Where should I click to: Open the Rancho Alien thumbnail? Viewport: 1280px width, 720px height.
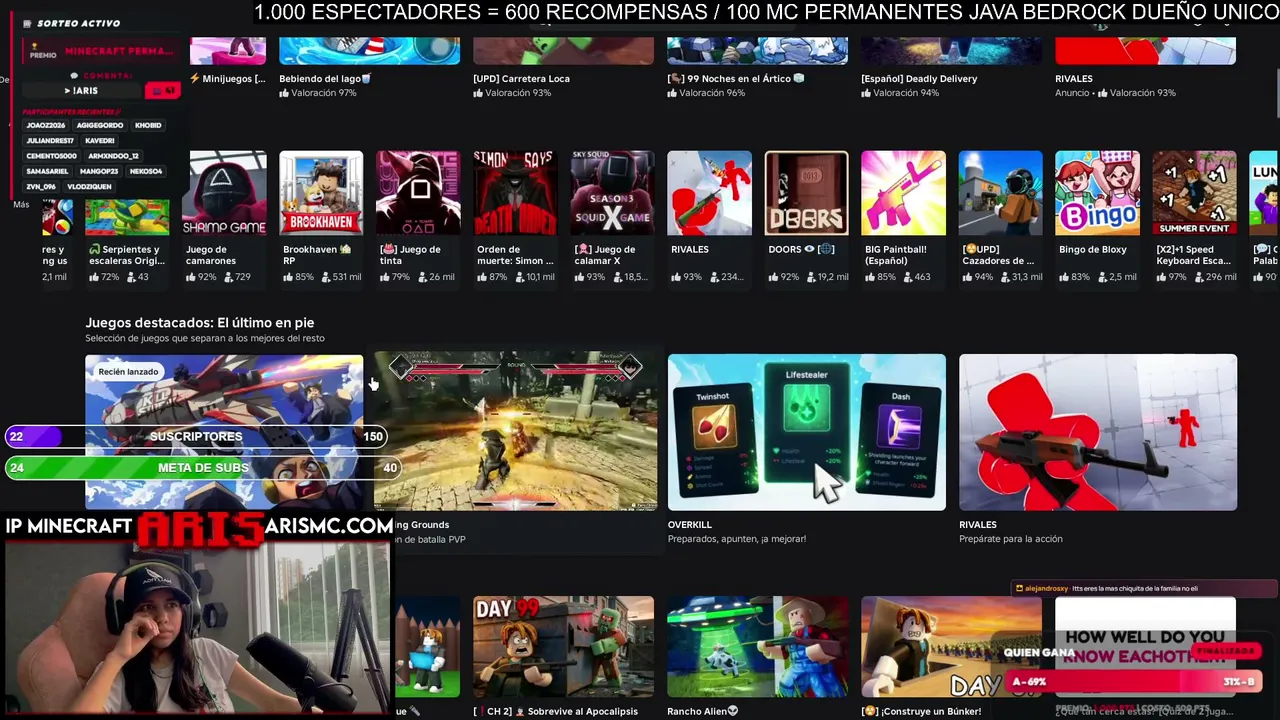point(757,647)
